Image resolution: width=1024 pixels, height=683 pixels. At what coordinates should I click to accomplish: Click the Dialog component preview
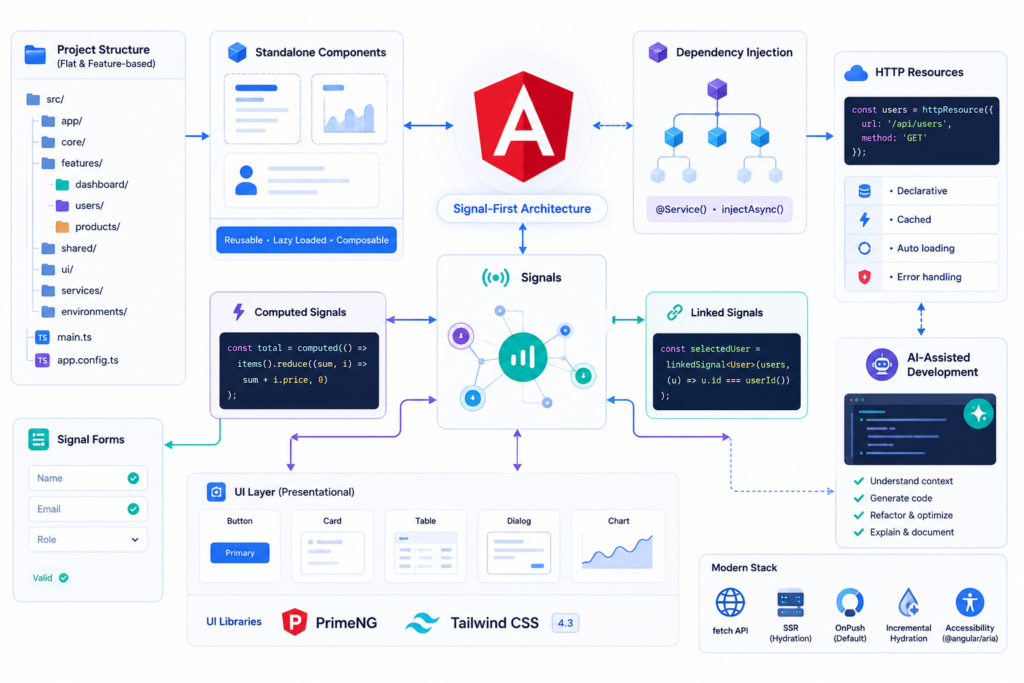519,547
